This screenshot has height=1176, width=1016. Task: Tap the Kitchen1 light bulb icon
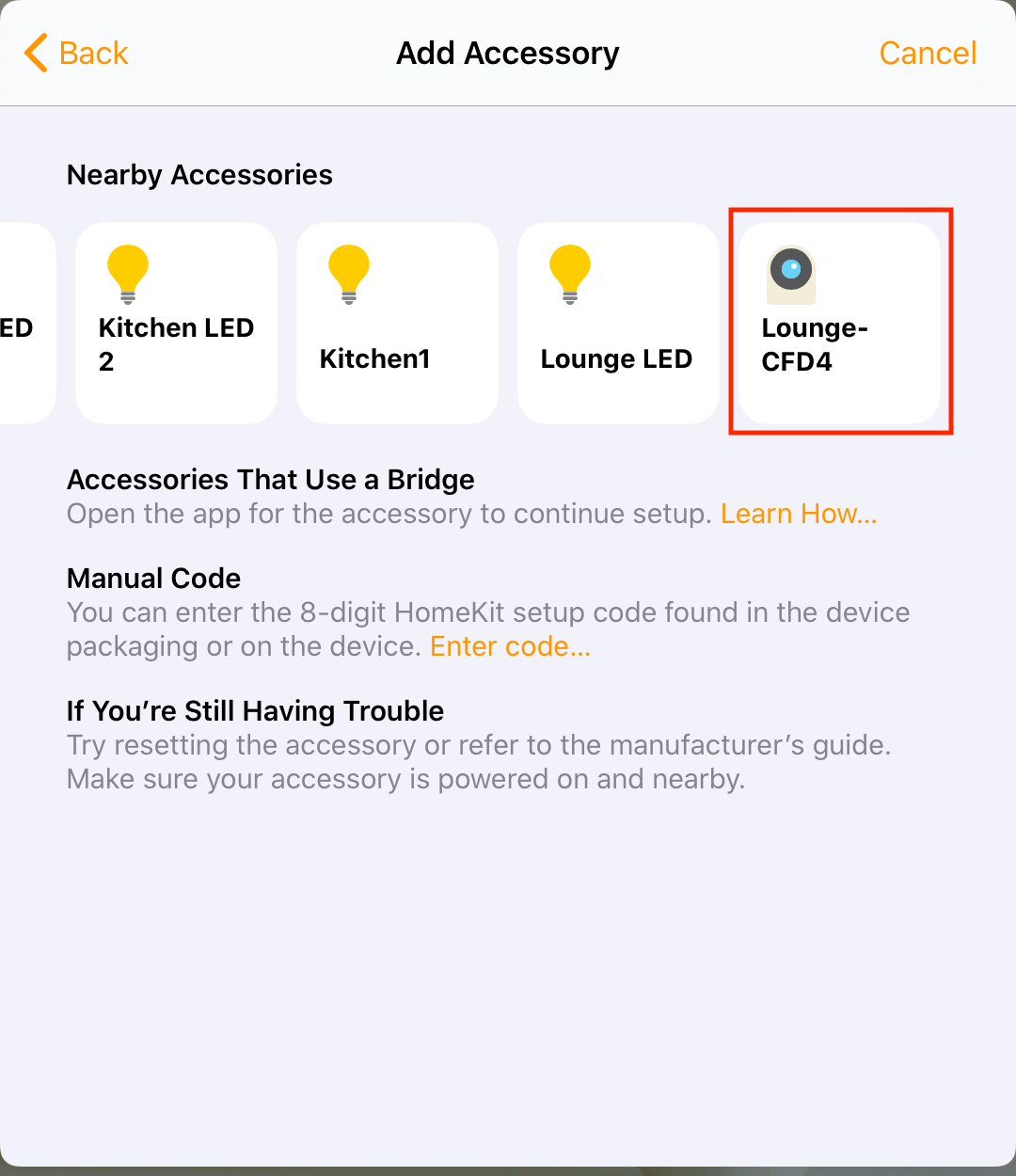point(349,274)
